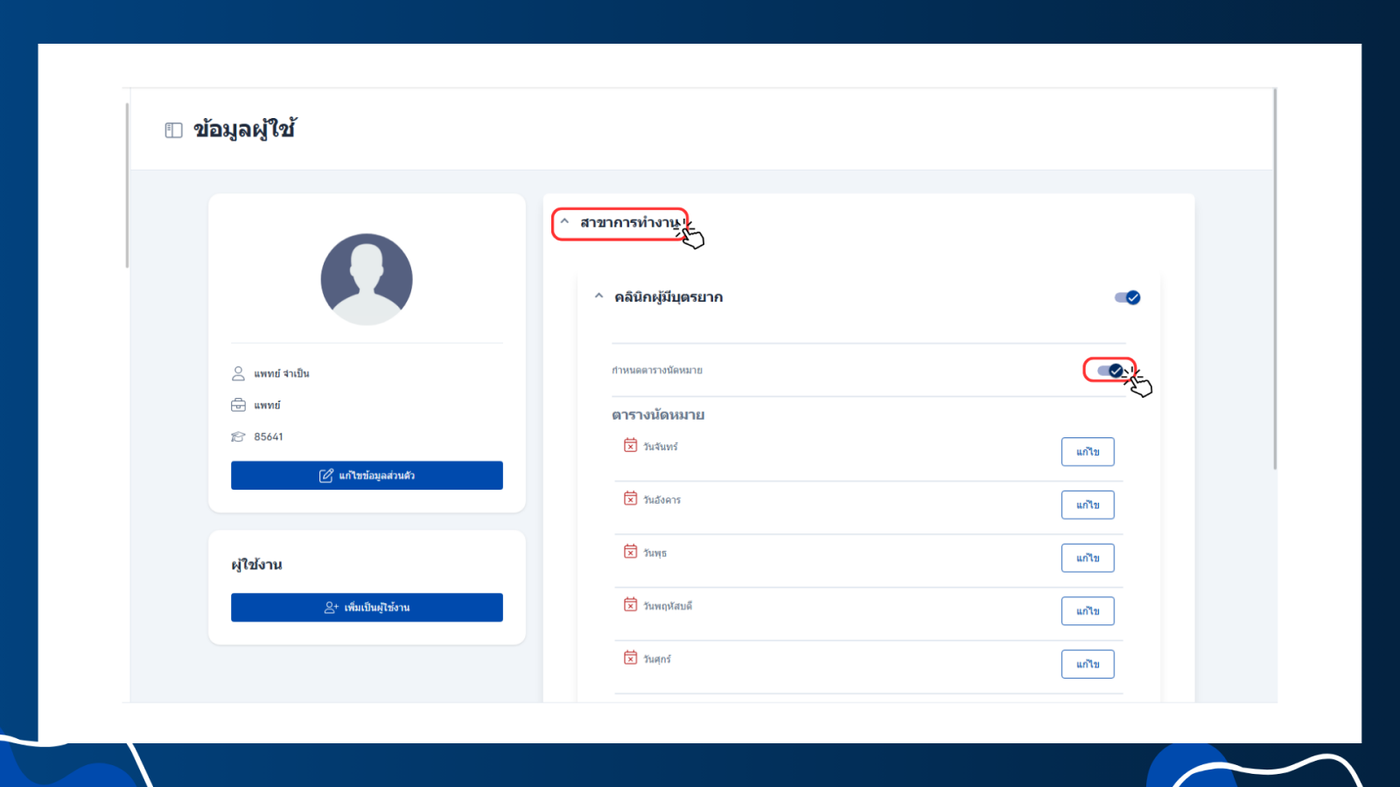Click the license number 85641
1400x787 pixels.
(x=268, y=437)
